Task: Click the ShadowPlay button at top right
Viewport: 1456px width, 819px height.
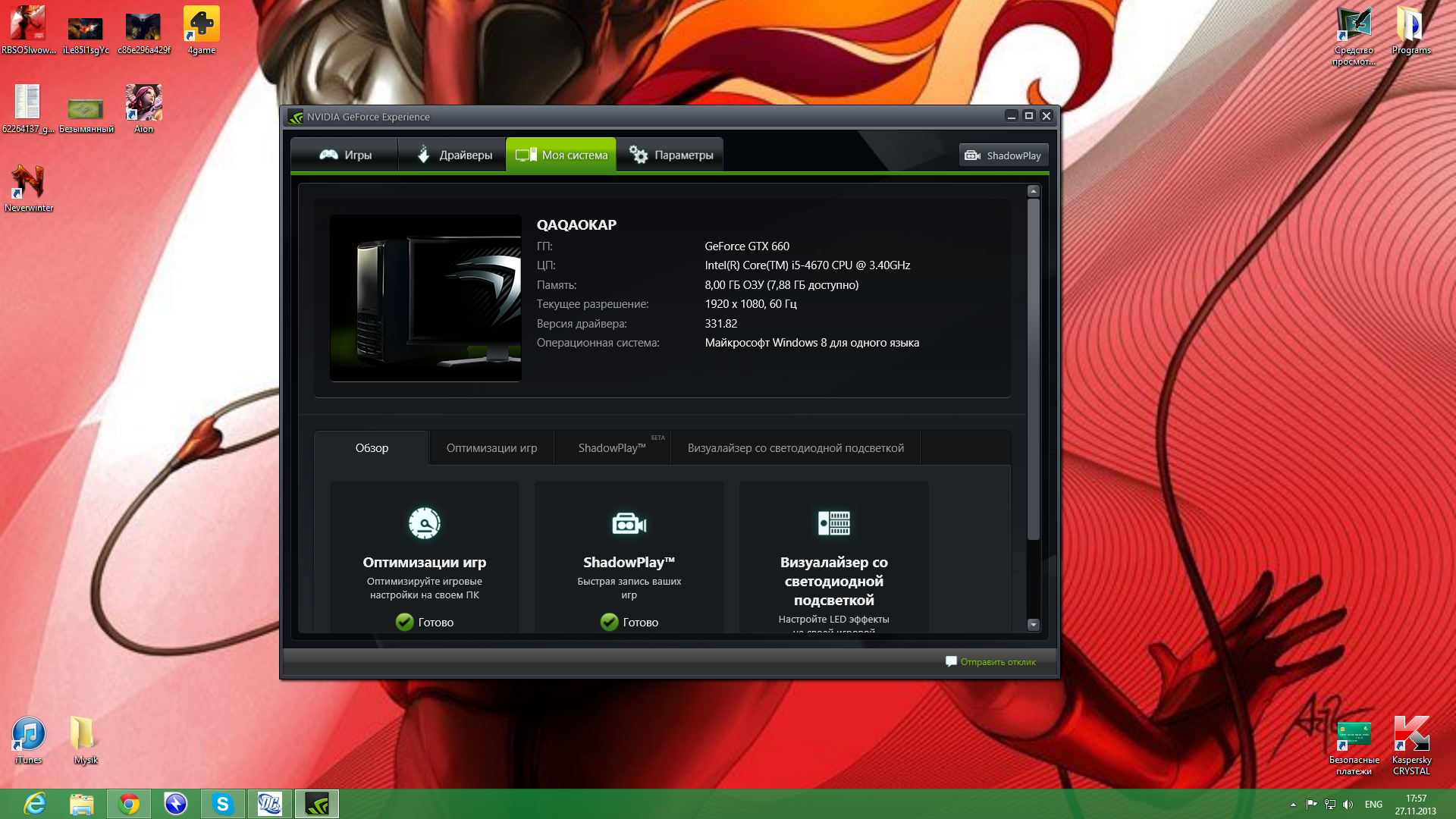Action: (x=1003, y=155)
